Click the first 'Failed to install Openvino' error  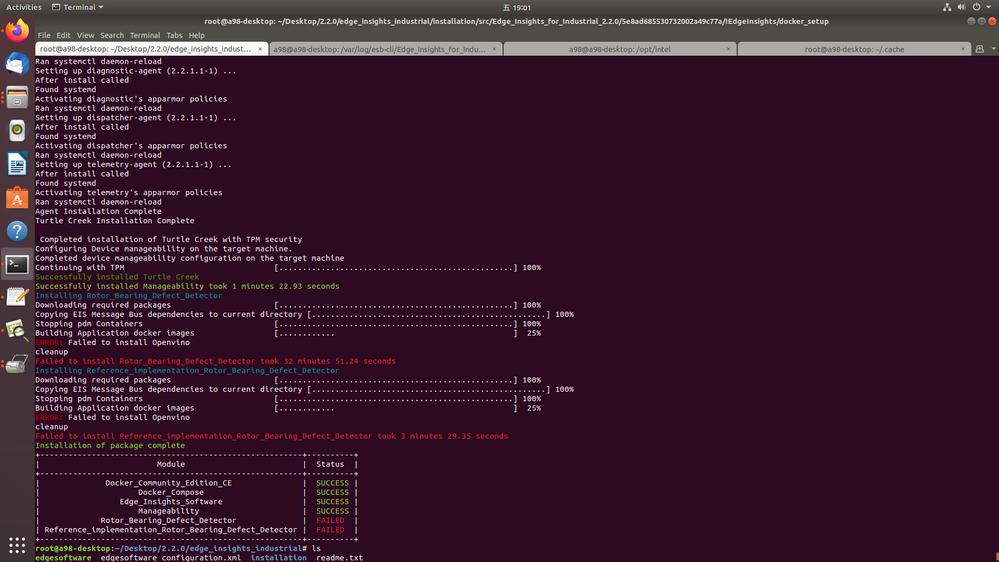[x=112, y=343]
